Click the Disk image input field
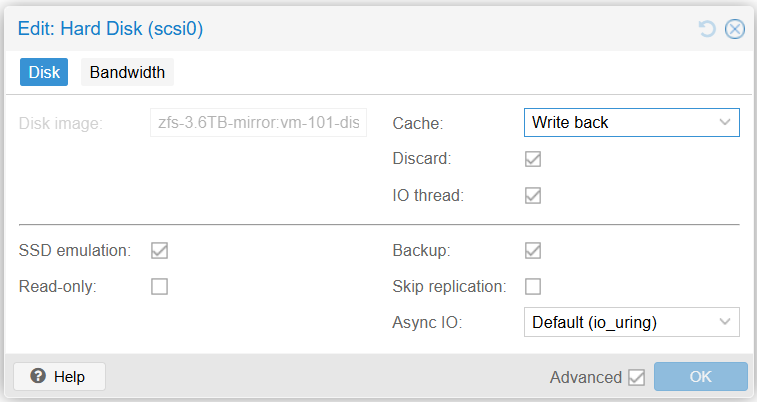This screenshot has height=402, width=757. 258,123
